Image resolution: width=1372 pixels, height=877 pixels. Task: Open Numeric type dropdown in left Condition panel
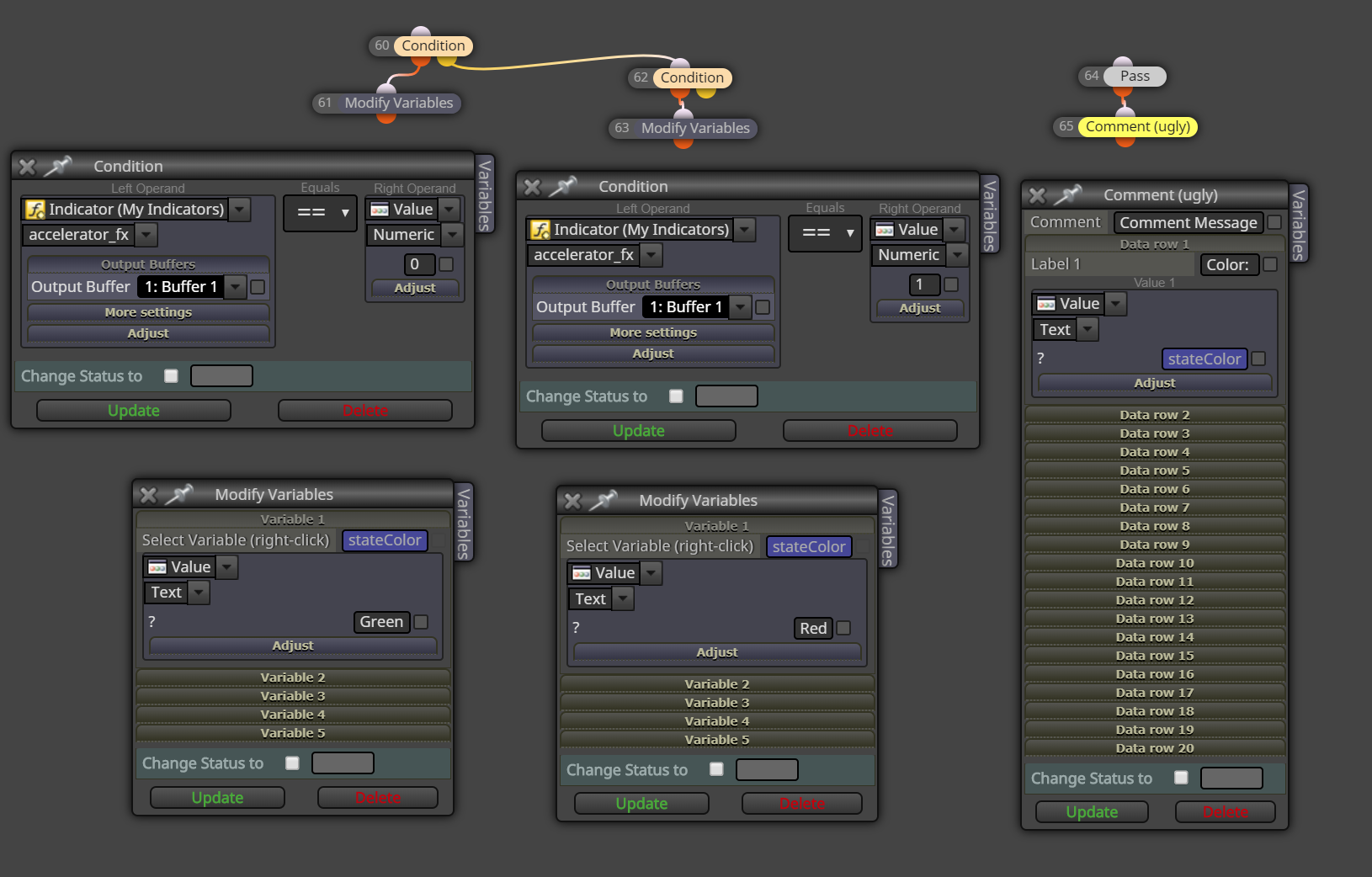[452, 235]
